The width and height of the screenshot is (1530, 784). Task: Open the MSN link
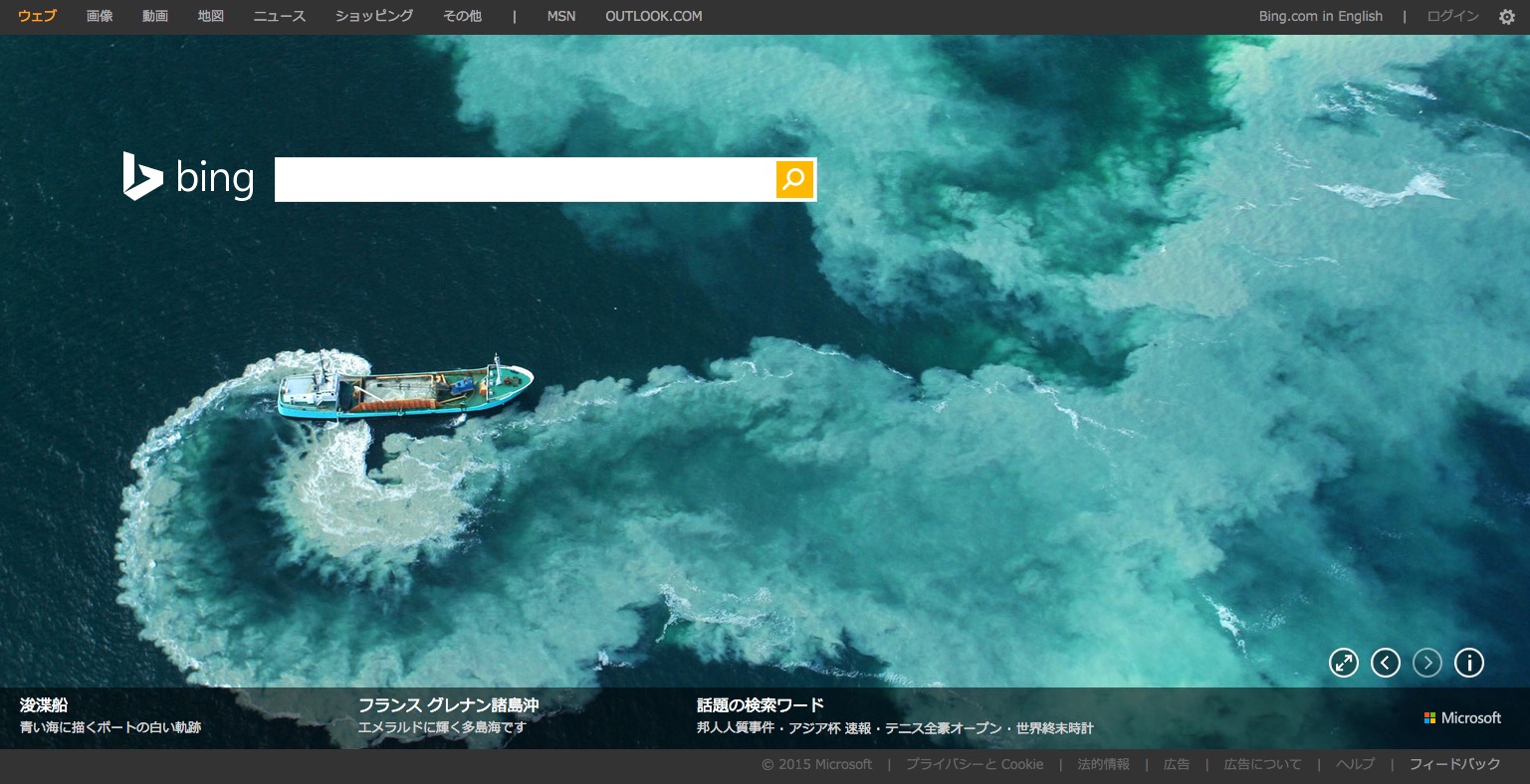tap(561, 16)
